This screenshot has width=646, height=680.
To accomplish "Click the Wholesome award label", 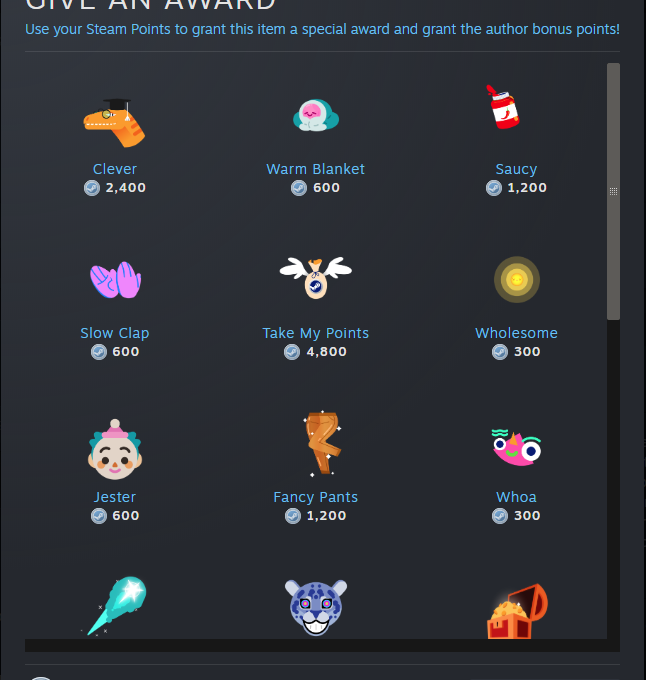I will (516, 333).
